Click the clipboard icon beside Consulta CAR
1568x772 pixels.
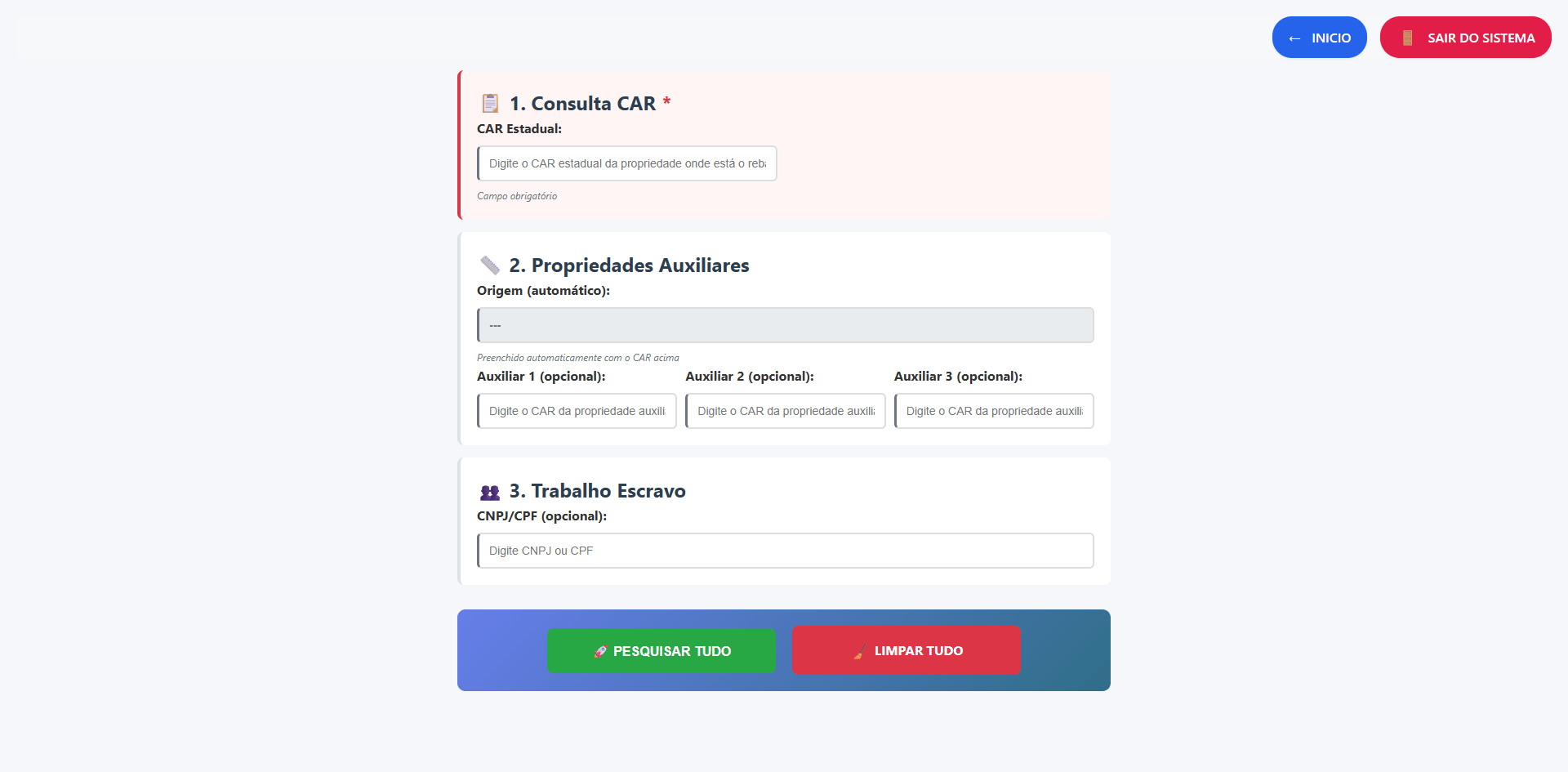(490, 104)
